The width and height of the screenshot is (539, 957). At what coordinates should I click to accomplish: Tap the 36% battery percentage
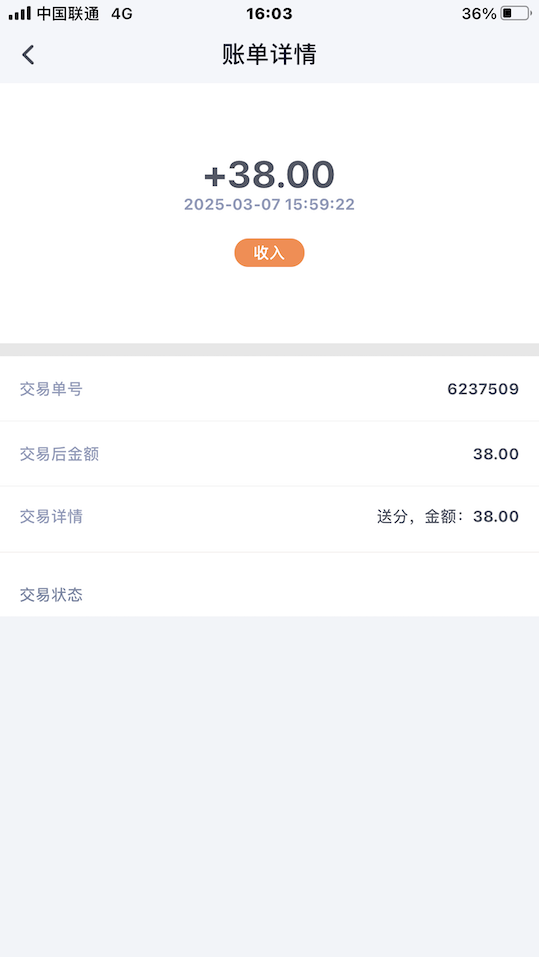pyautogui.click(x=479, y=13)
